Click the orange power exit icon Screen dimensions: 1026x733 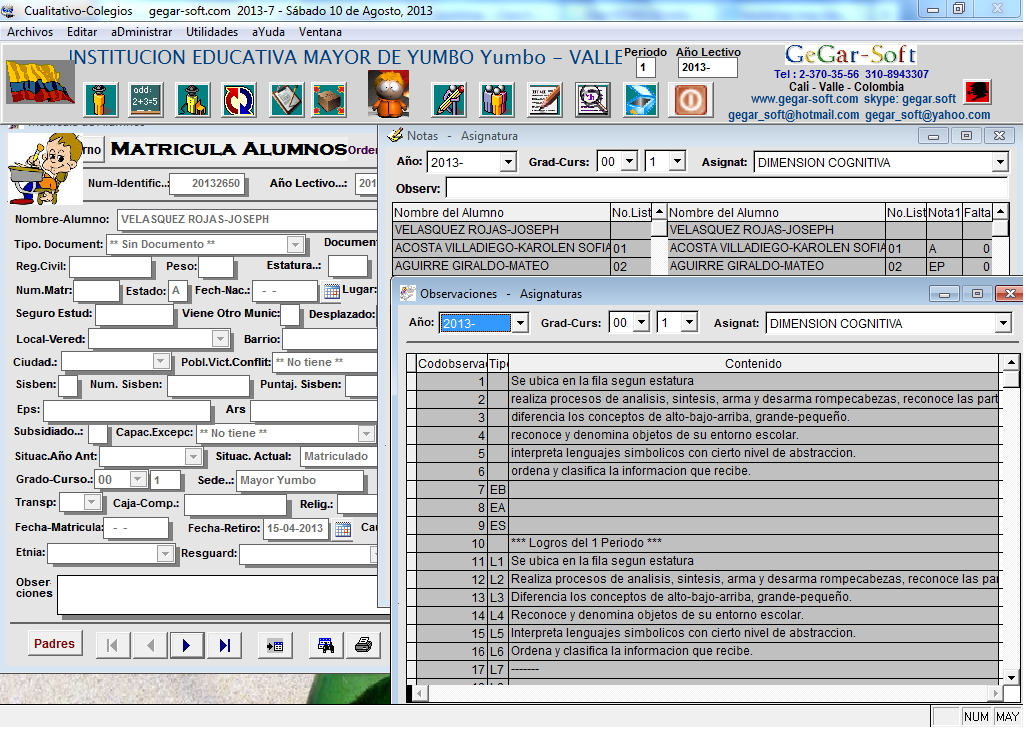click(691, 100)
